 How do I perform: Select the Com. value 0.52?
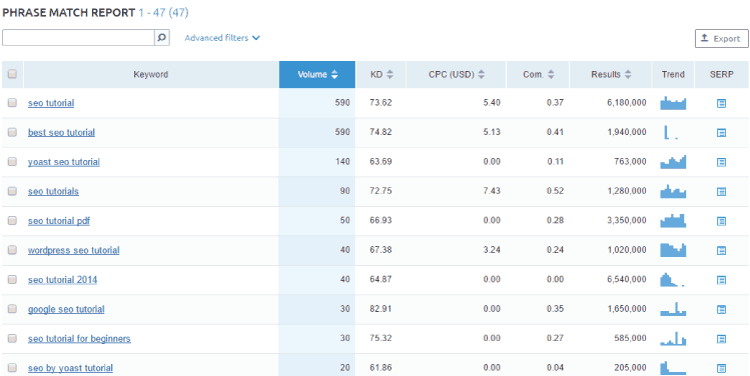[x=555, y=191]
